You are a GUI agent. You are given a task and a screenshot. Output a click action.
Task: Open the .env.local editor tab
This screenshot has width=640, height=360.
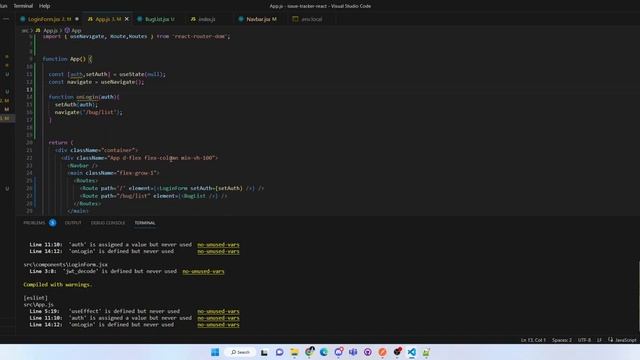click(x=311, y=19)
